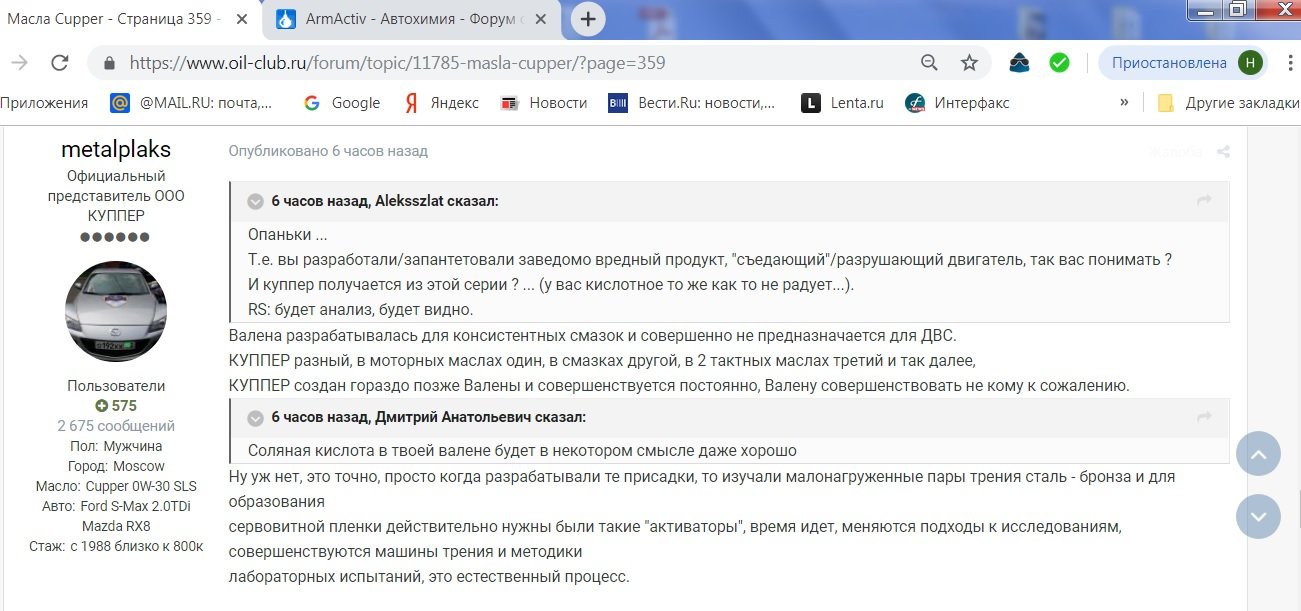
Task: Click the line starting 'лабораторных испытаний'
Action: (x=429, y=577)
